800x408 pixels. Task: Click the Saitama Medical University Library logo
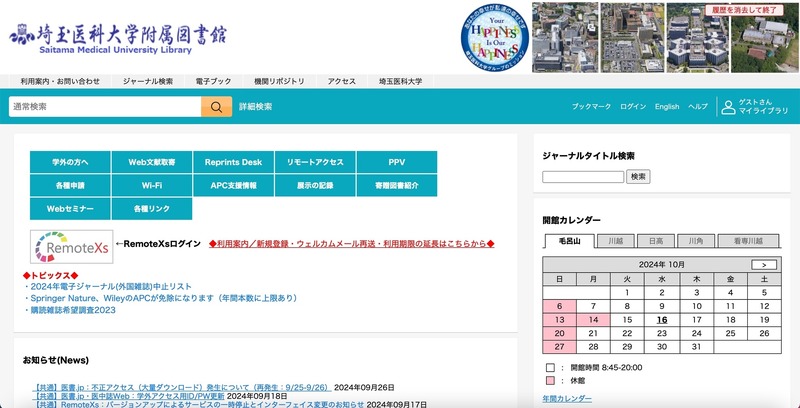click(x=118, y=36)
